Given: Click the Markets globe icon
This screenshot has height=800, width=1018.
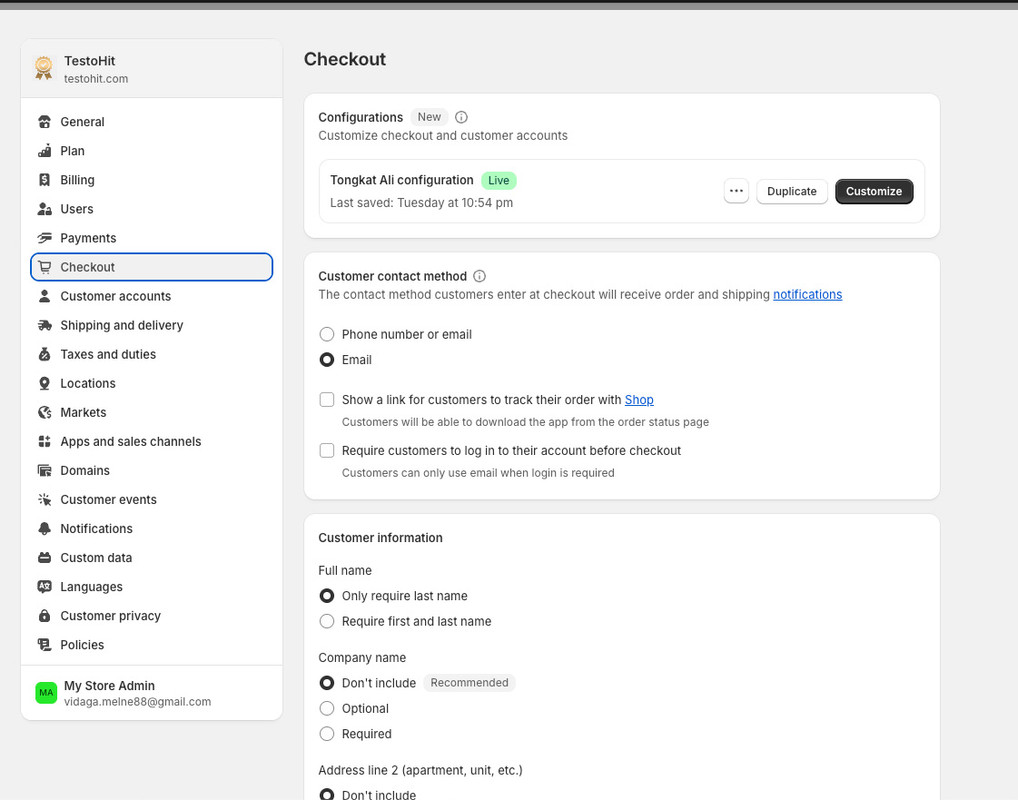Looking at the screenshot, I should [44, 412].
